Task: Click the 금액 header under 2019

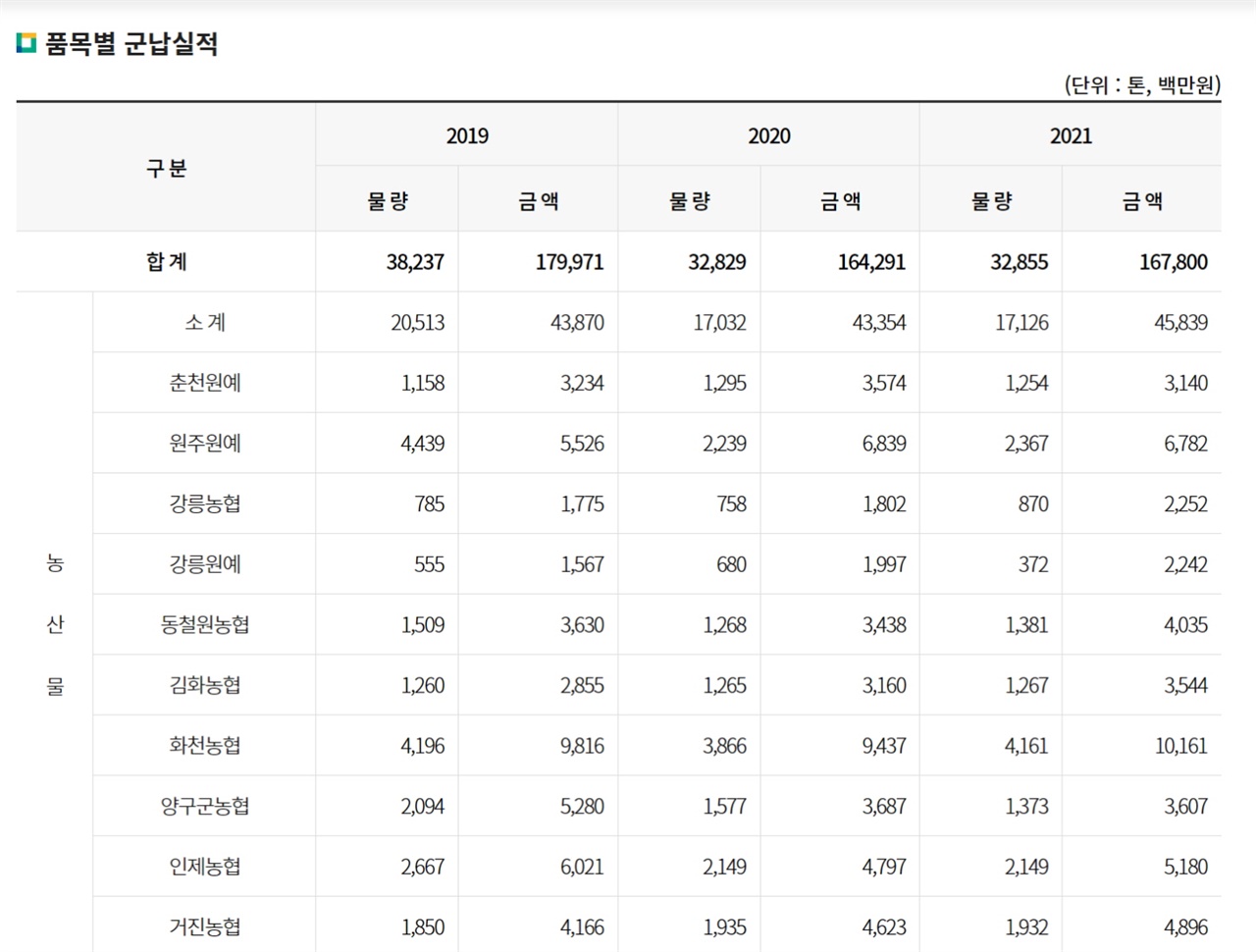Action: (x=539, y=201)
